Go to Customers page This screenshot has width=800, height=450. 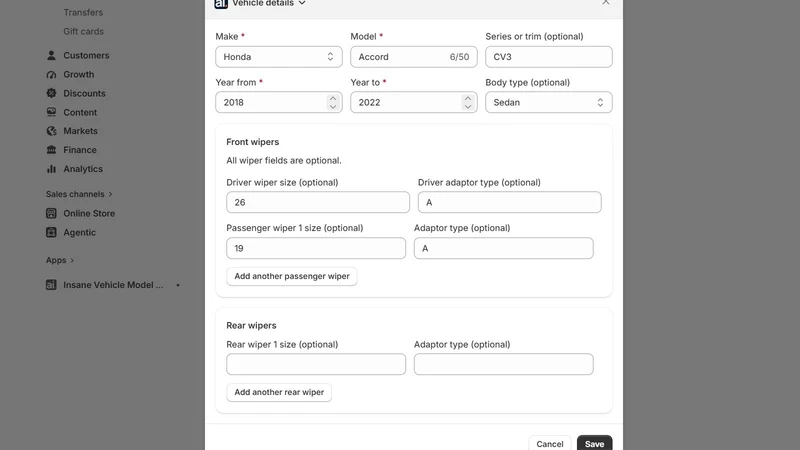click(x=86, y=55)
